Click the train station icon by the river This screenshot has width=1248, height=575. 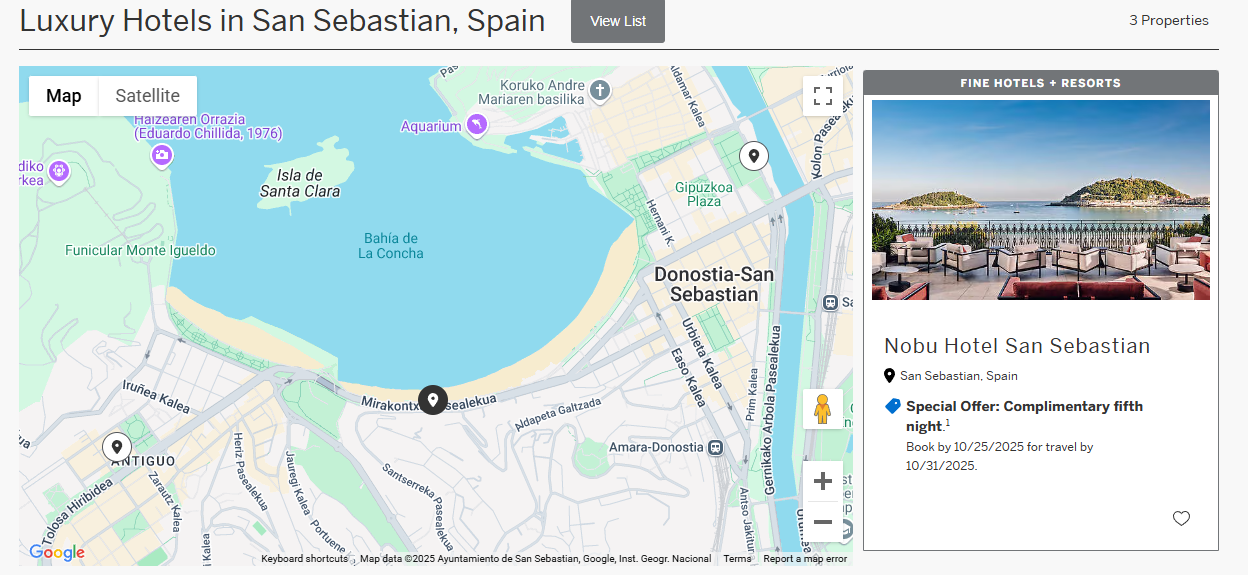[829, 302]
